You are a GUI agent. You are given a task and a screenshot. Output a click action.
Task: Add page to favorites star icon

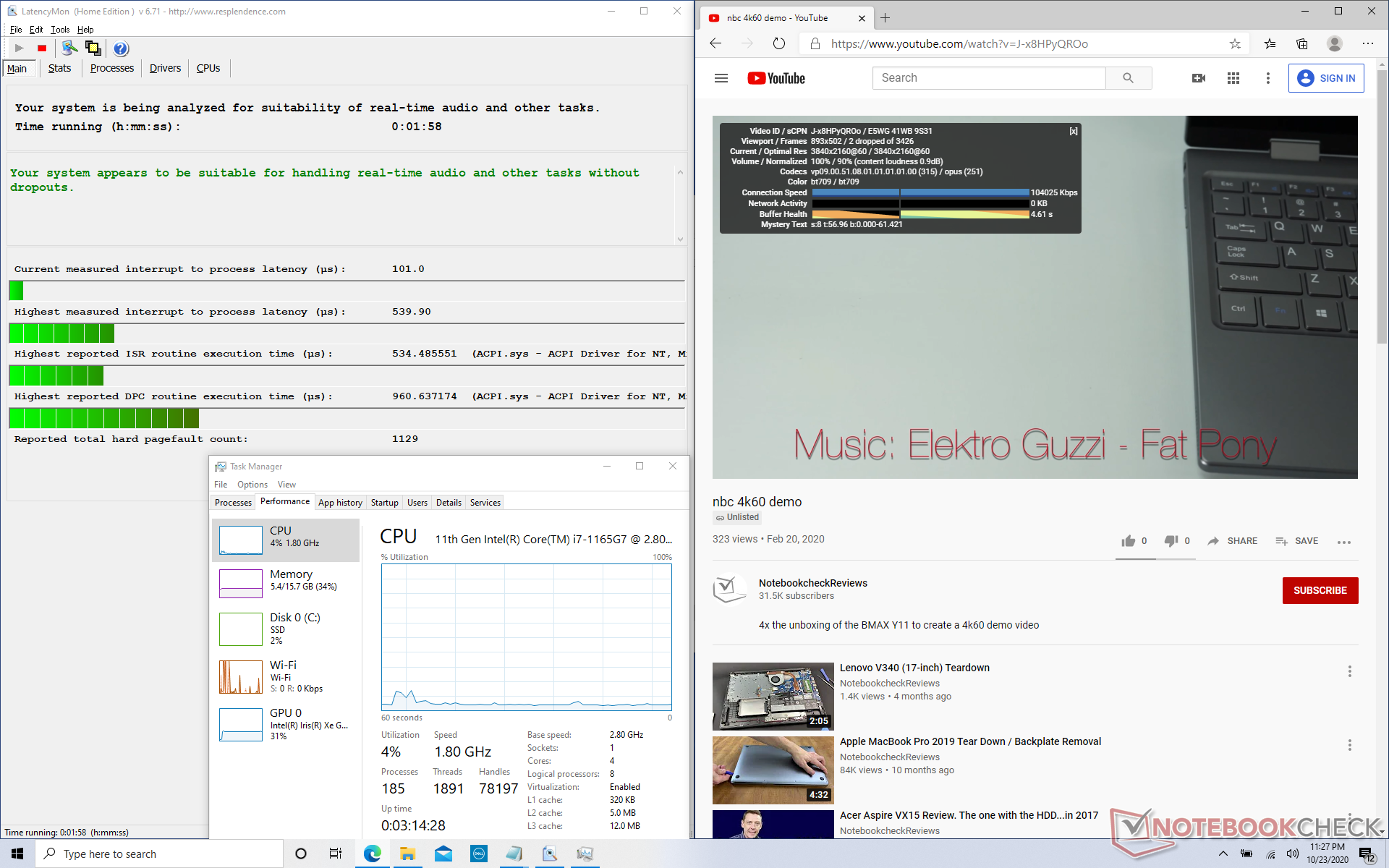click(1235, 43)
